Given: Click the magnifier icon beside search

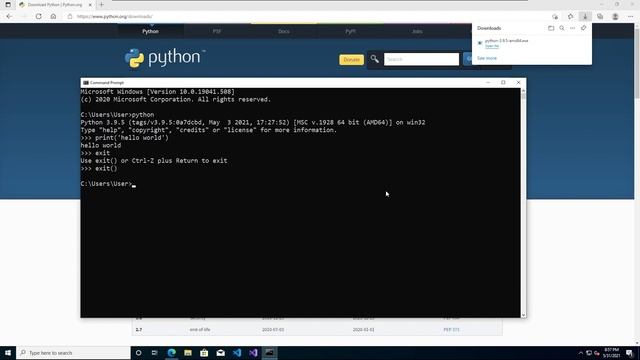Looking at the screenshot, I should [x=374, y=59].
